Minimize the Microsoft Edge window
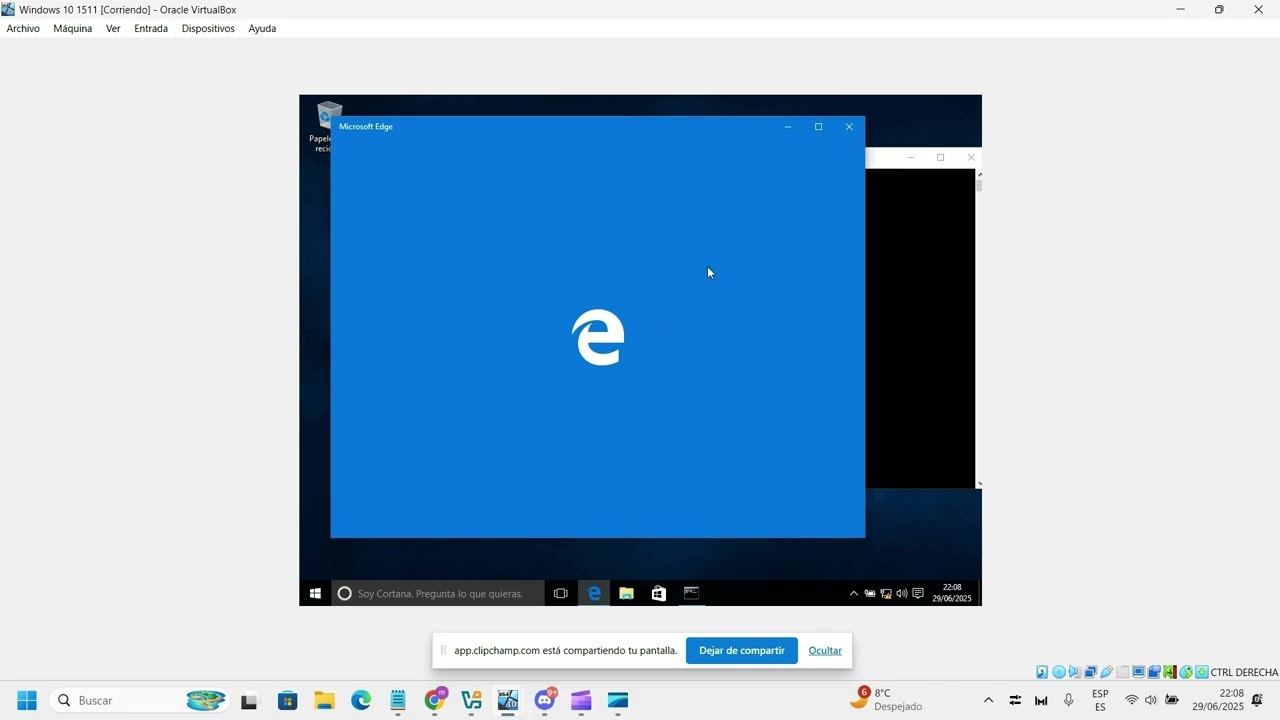 (788, 127)
